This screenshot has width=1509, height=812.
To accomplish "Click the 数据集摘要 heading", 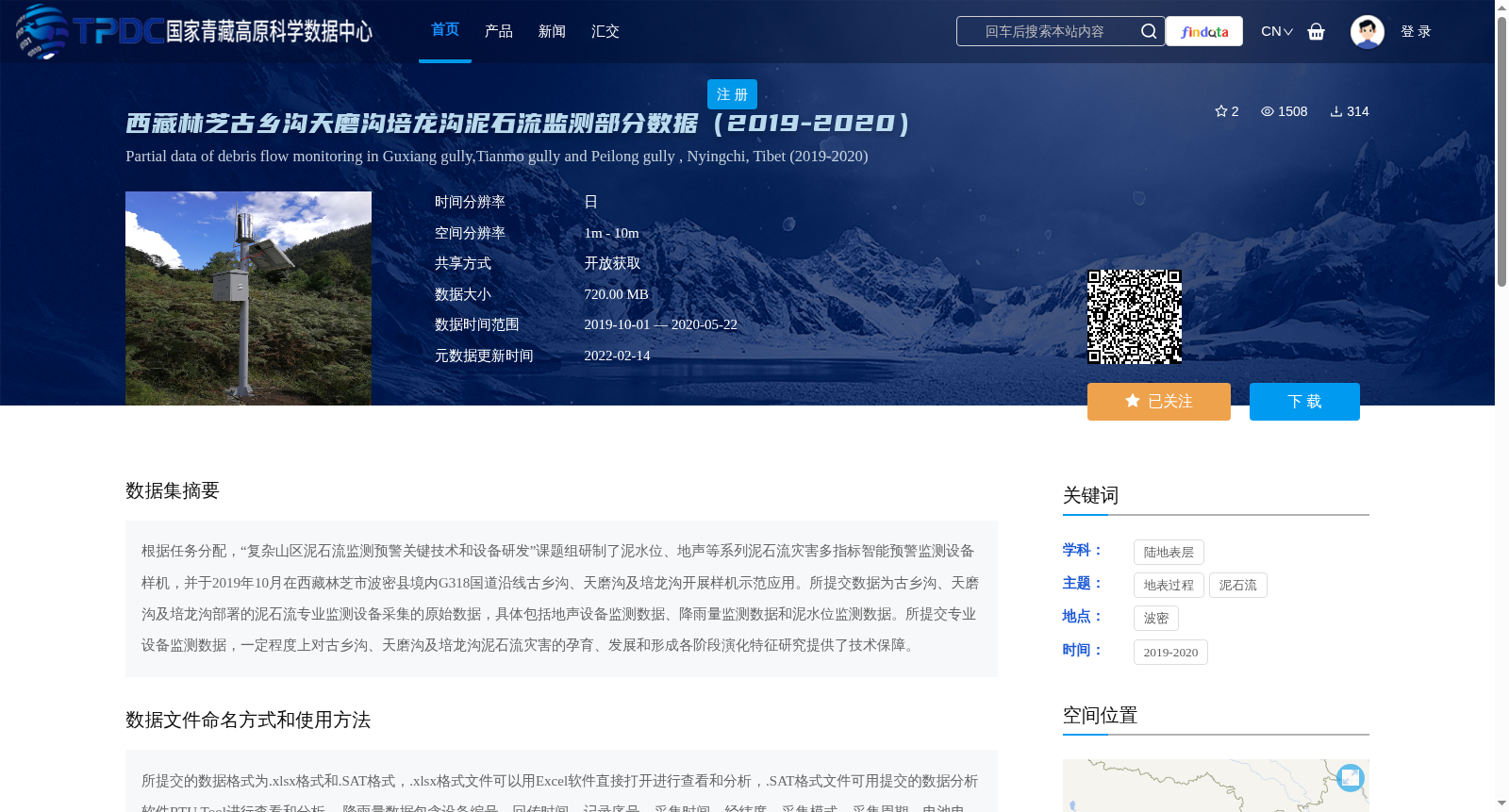I will pyautogui.click(x=173, y=490).
